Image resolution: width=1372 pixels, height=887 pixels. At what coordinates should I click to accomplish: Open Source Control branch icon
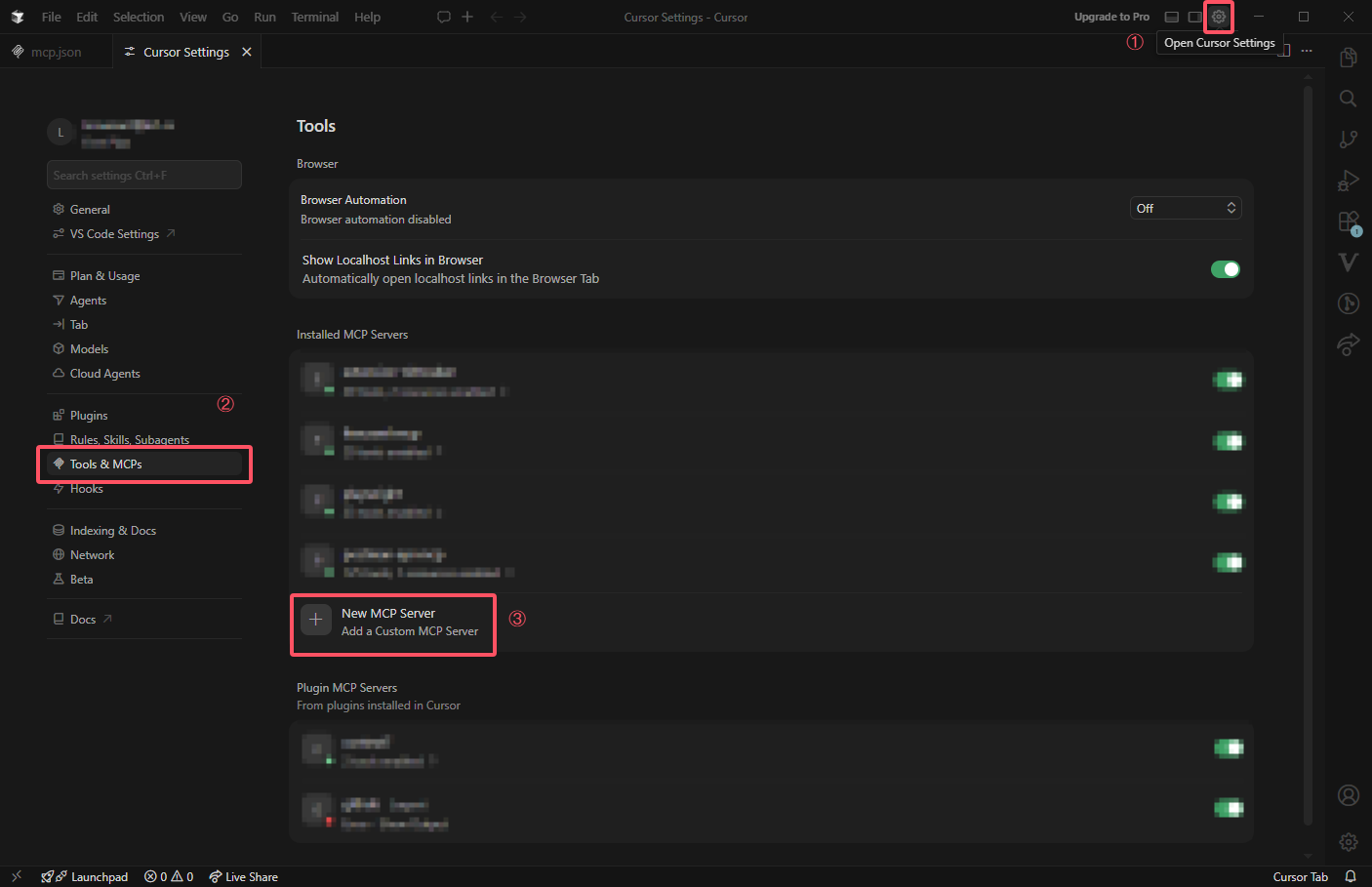[x=1349, y=140]
